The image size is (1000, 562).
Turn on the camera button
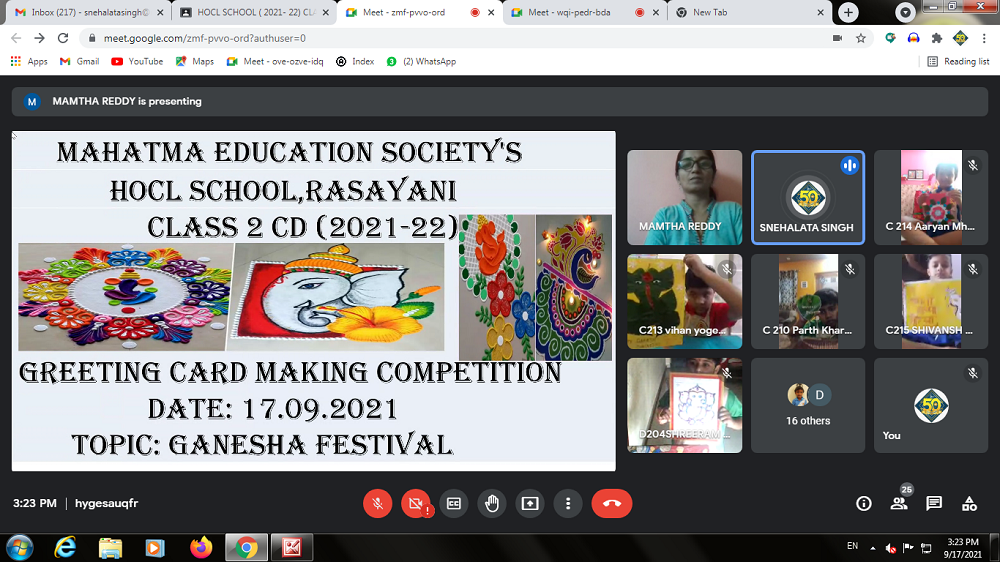(415, 504)
